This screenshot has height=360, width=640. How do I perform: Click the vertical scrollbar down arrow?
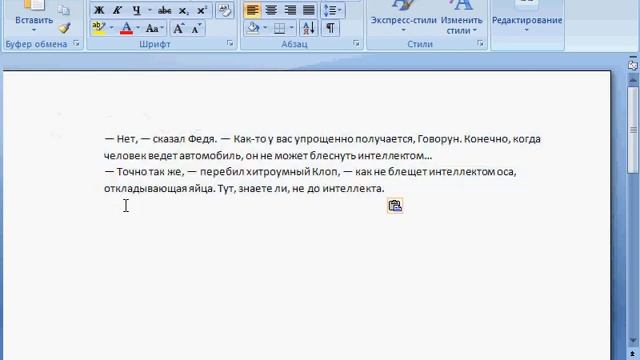(x=633, y=340)
